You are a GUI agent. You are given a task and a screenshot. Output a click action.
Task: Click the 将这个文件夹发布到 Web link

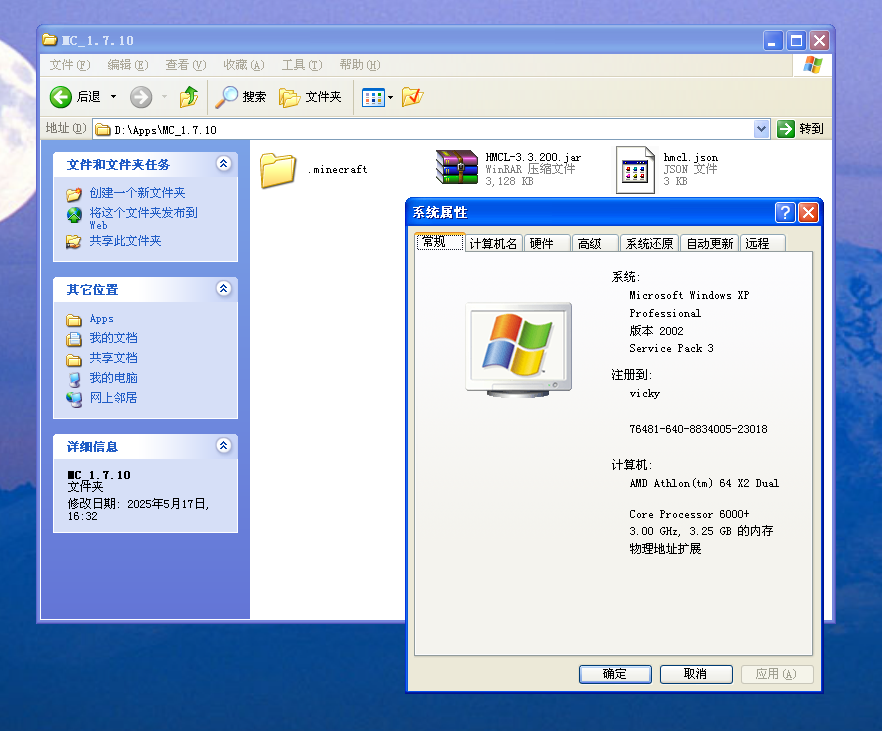coord(143,218)
